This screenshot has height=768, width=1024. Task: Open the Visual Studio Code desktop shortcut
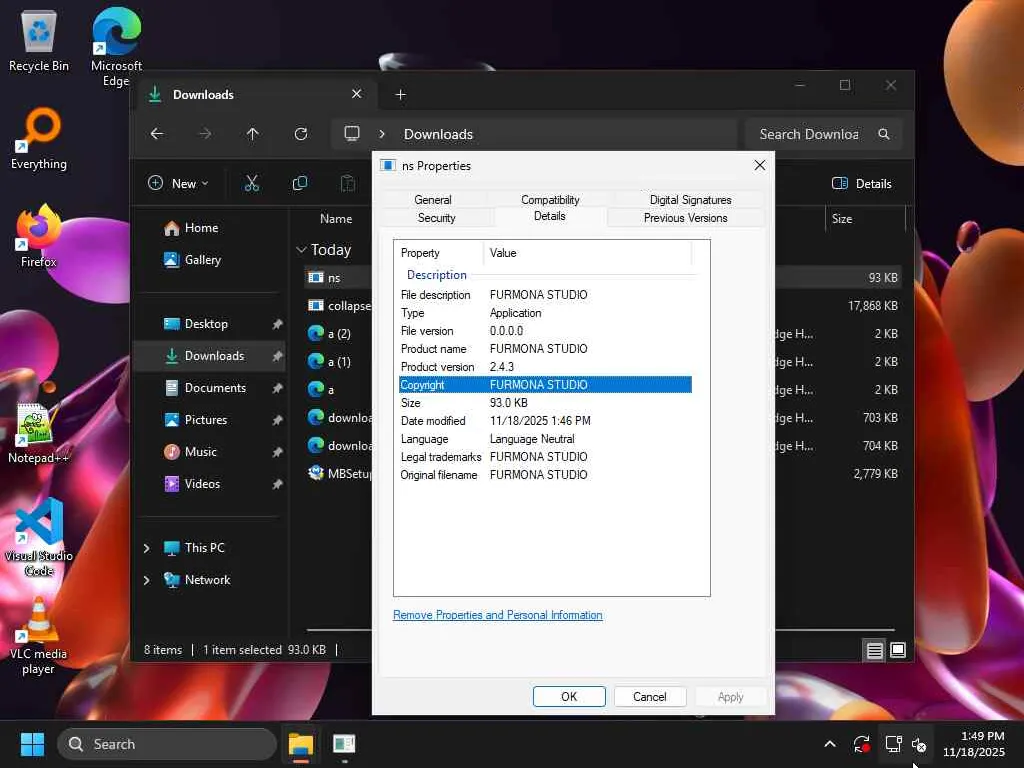coord(39,537)
